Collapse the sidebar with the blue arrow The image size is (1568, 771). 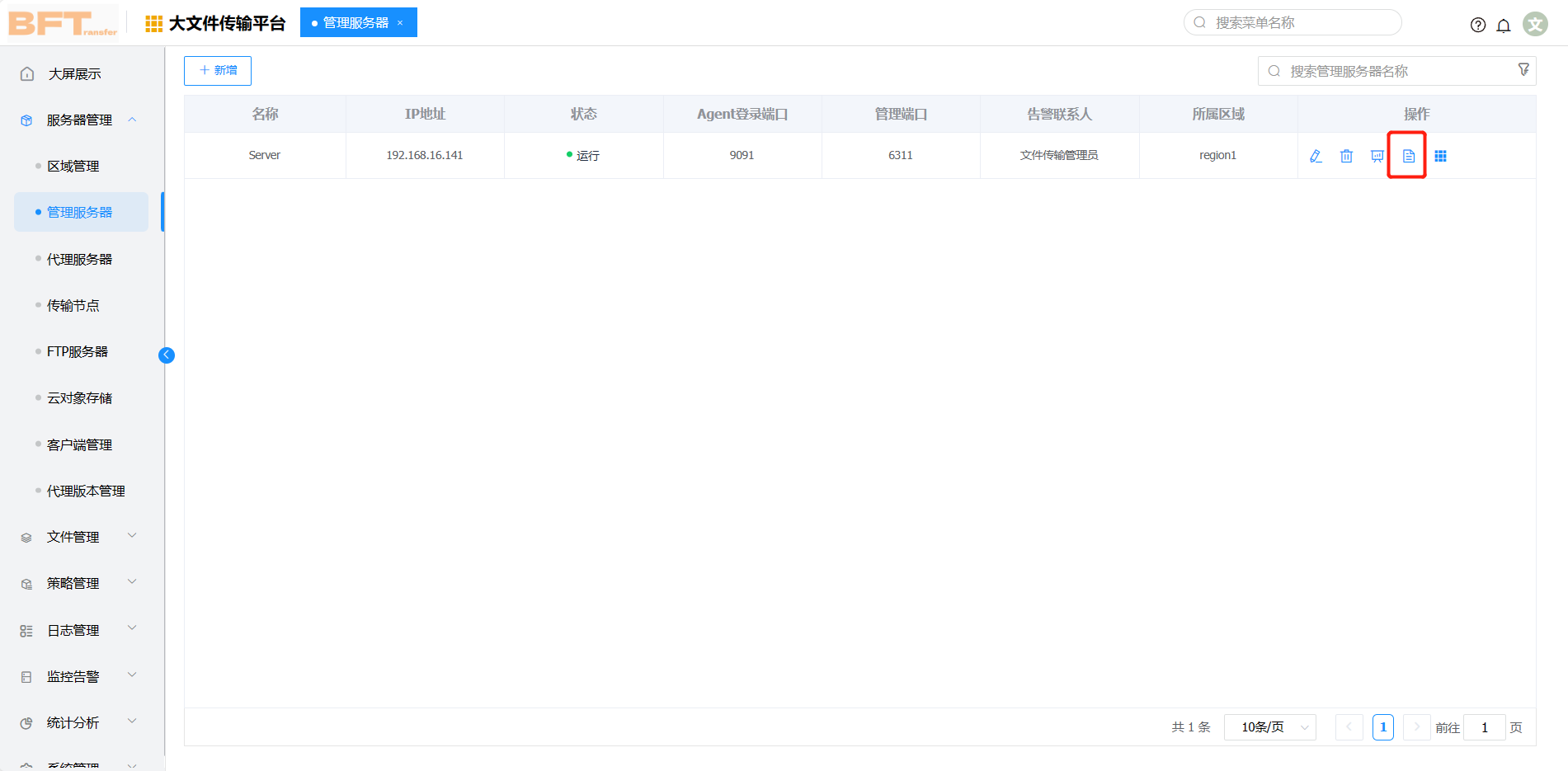[x=167, y=355]
